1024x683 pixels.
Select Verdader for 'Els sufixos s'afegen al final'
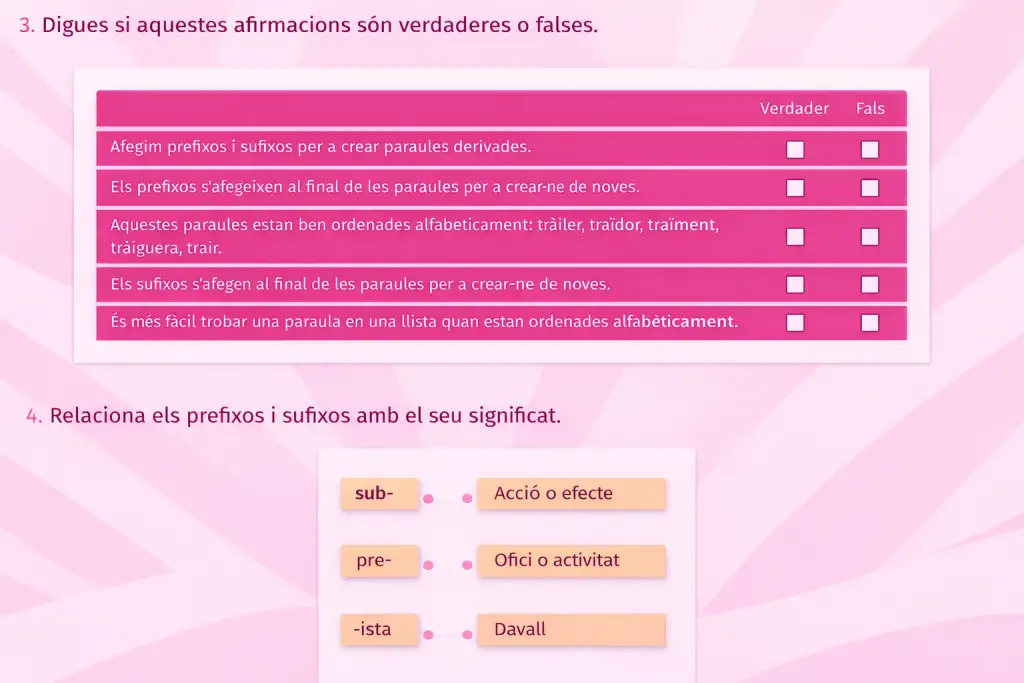coord(795,284)
